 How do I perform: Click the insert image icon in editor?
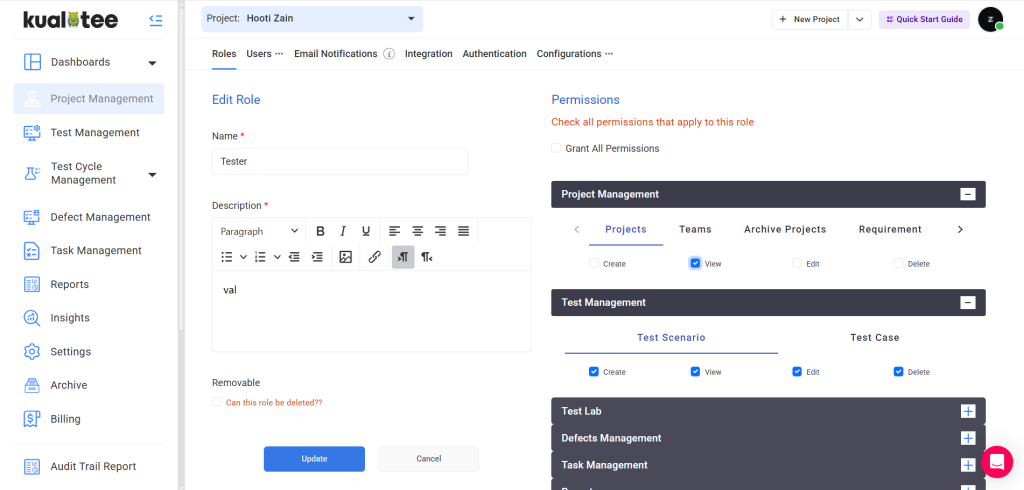(345, 257)
